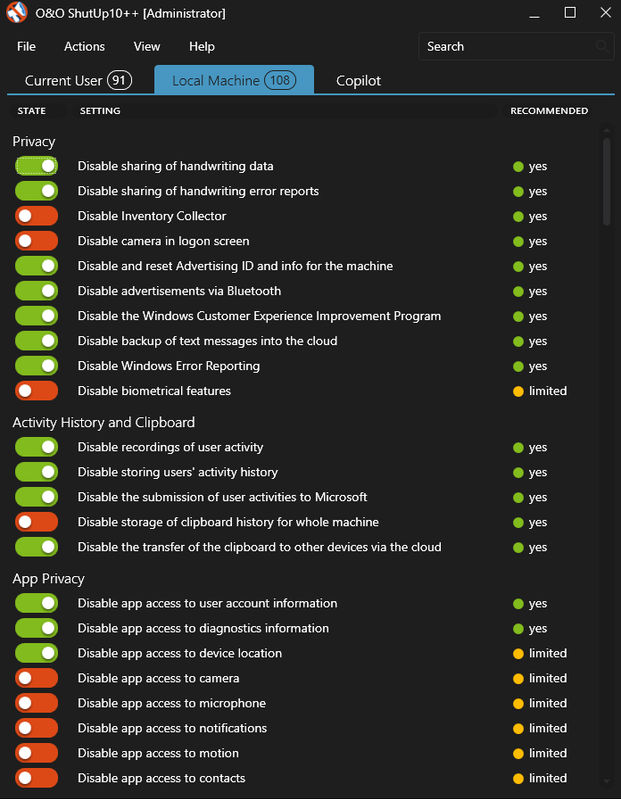Enable Disable app access to motion switch

36,753
